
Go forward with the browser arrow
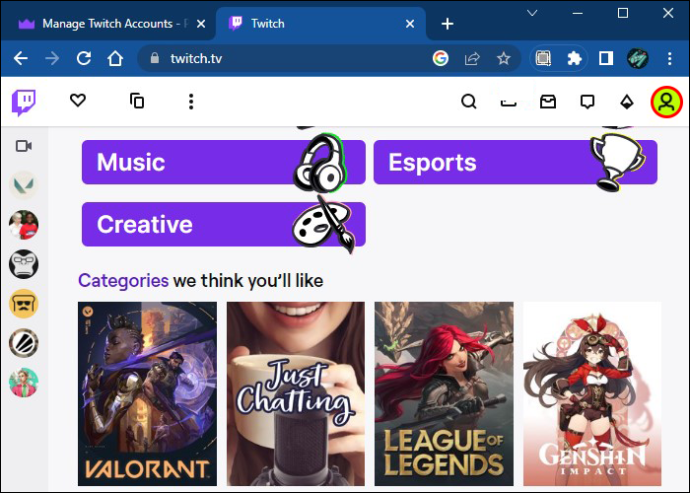(x=52, y=58)
